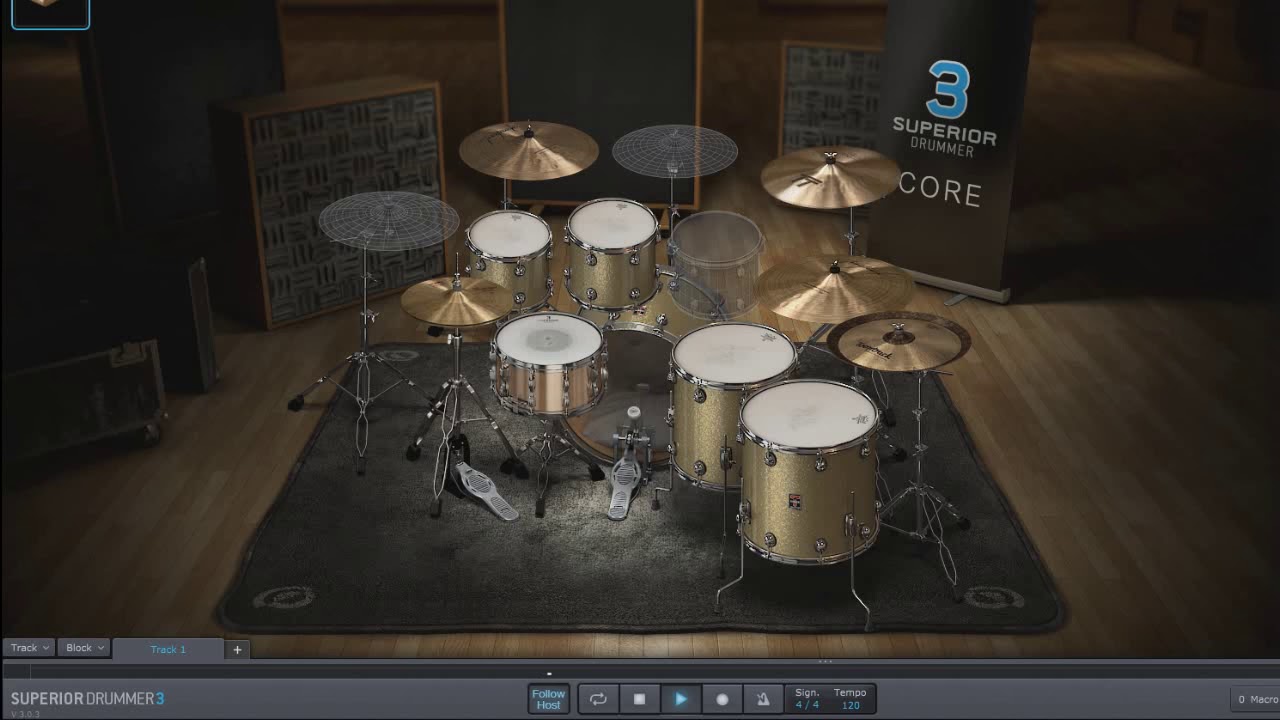
Task: Click the kick drum pedal
Action: click(x=625, y=486)
